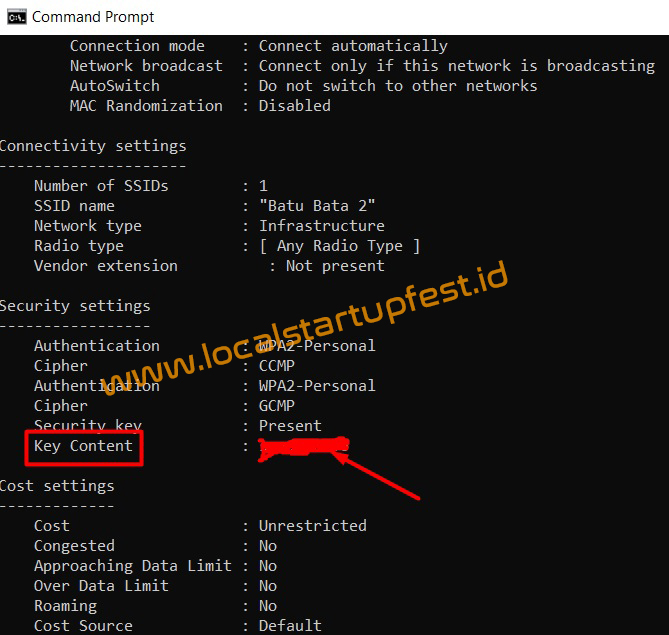The width and height of the screenshot is (669, 635).
Task: Click the Vendor extension Not present value
Action: point(334,266)
